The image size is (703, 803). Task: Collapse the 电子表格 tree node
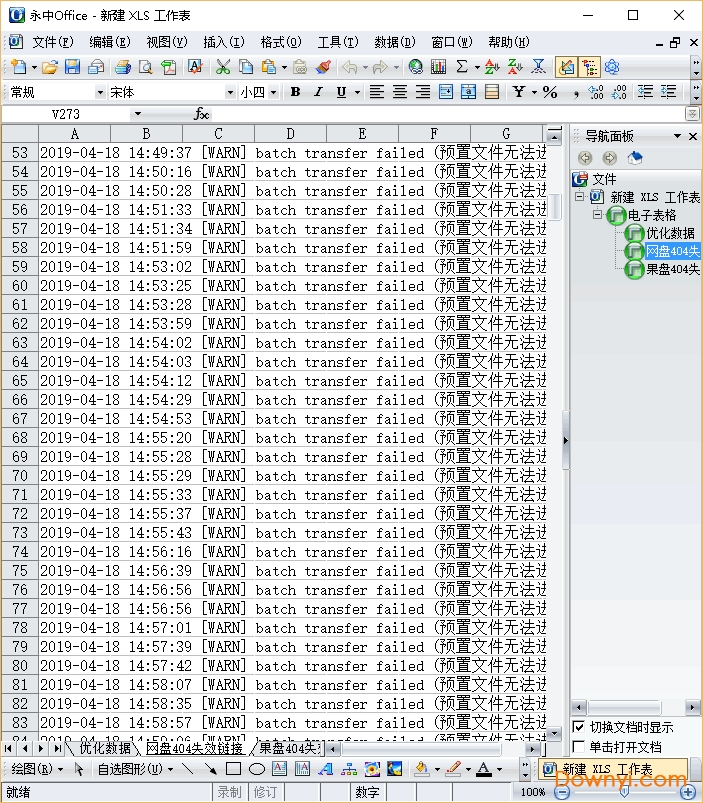point(597,215)
